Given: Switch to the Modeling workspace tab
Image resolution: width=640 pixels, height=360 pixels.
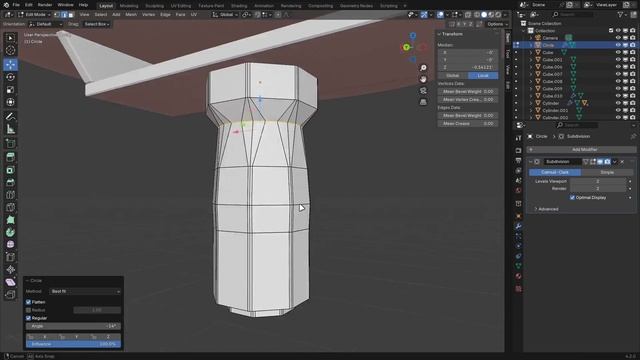Looking at the screenshot, I should pyautogui.click(x=129, y=6).
